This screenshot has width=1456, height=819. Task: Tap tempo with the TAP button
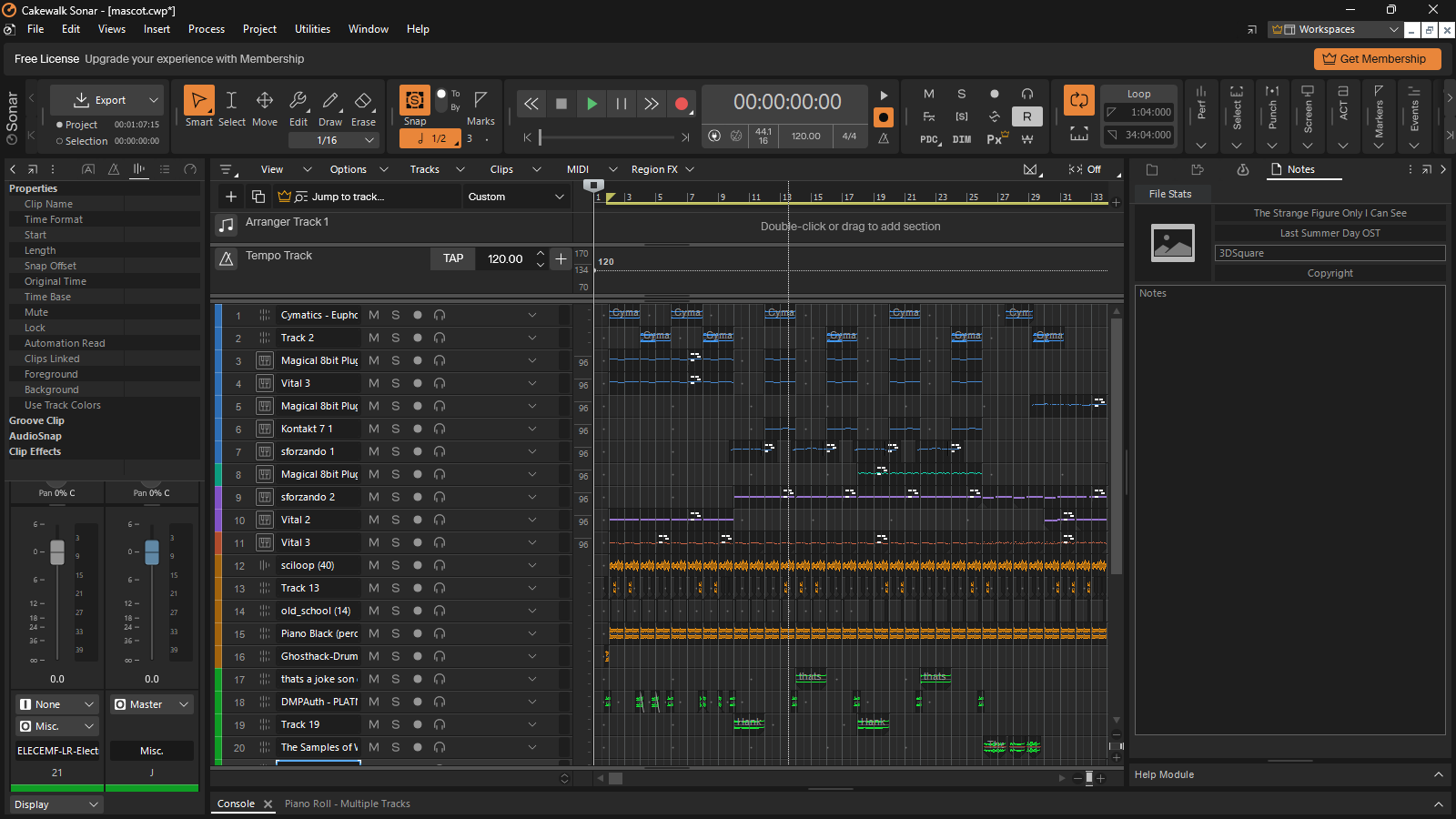453,258
